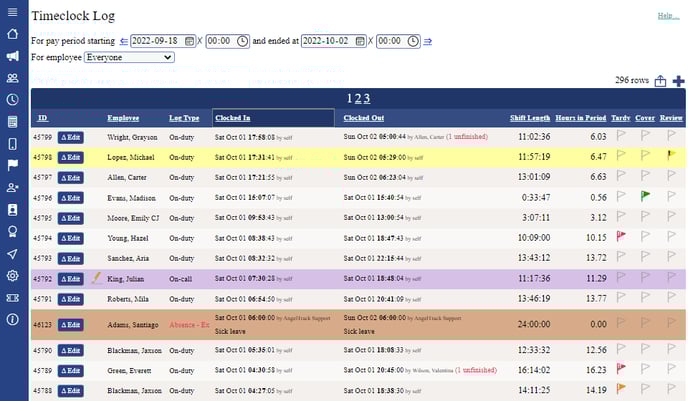Image resolution: width=688 pixels, height=401 pixels.
Task: Edit entry 45799 for Wright, Grayson
Action: coord(71,137)
